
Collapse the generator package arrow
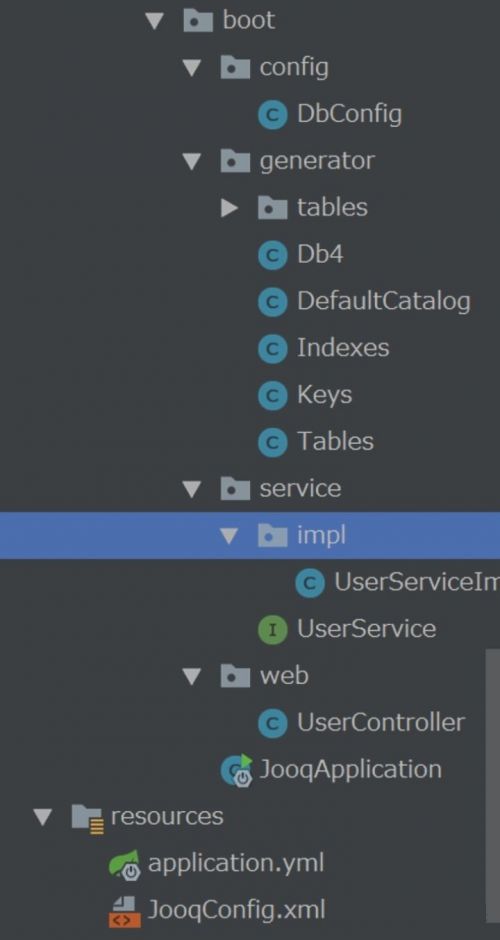192,162
